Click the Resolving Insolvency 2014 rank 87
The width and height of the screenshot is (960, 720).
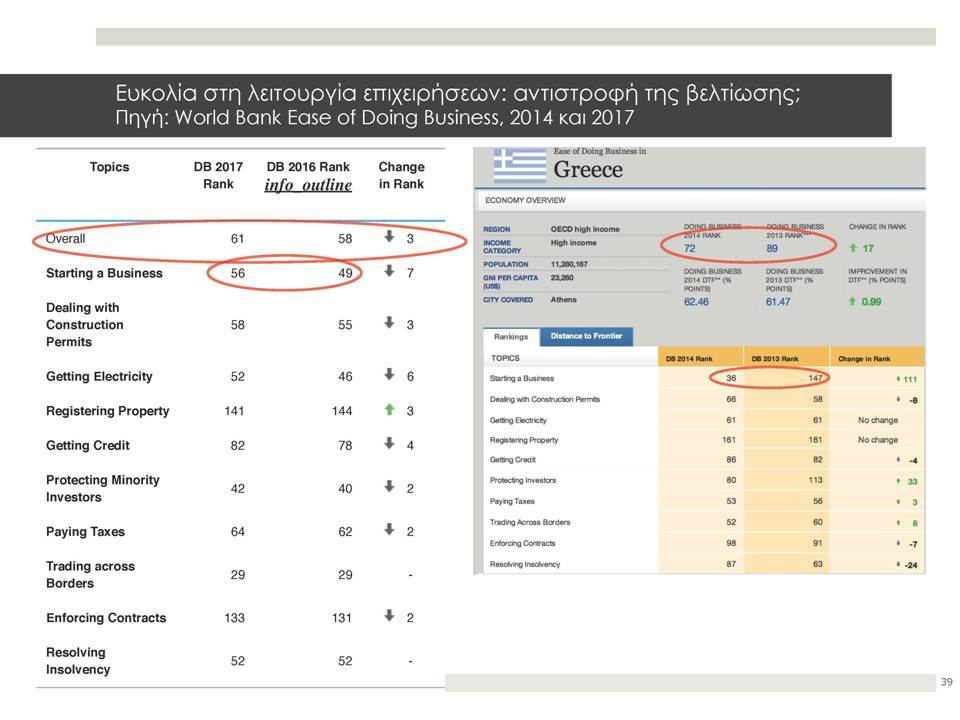coord(731,564)
